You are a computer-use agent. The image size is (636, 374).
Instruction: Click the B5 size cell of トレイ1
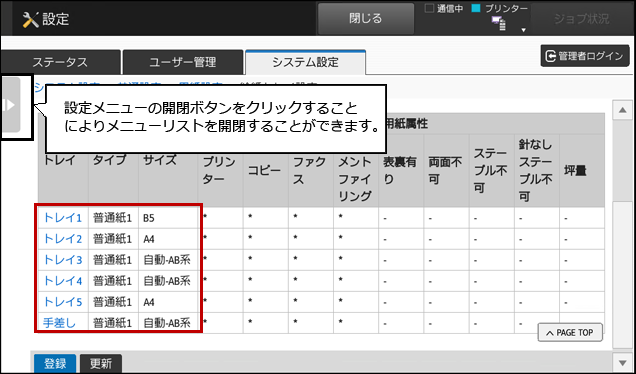point(168,218)
